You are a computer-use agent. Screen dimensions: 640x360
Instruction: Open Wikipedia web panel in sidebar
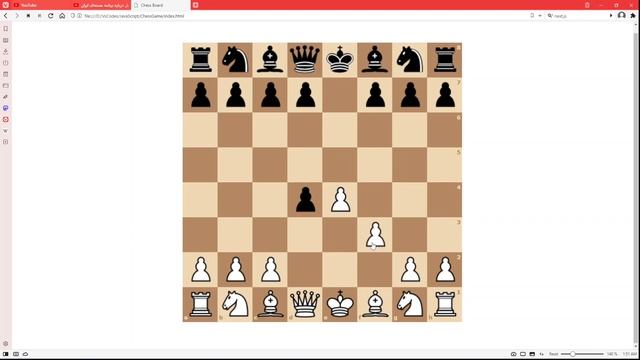[x=6, y=131]
